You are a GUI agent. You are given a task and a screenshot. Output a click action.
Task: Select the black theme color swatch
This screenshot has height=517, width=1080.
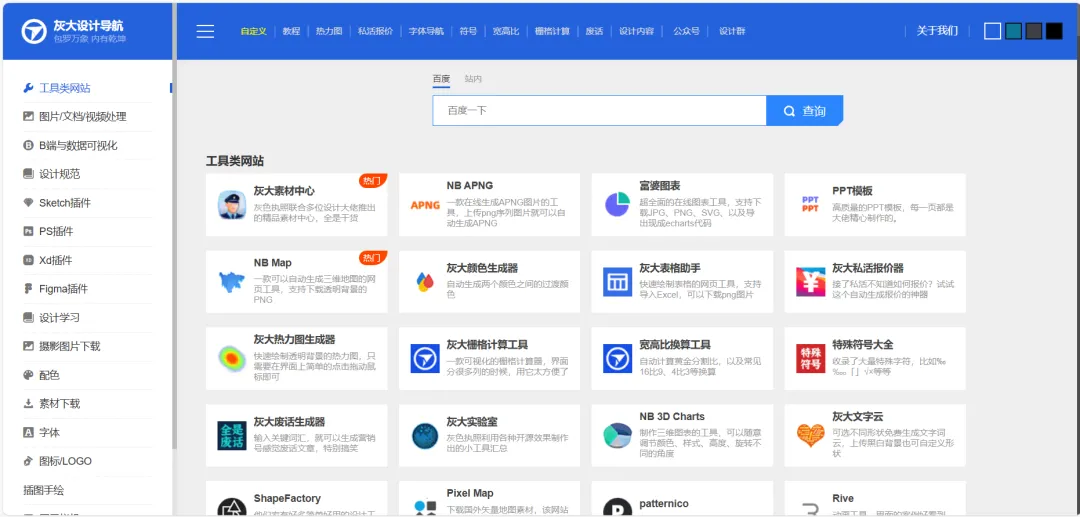[1055, 31]
